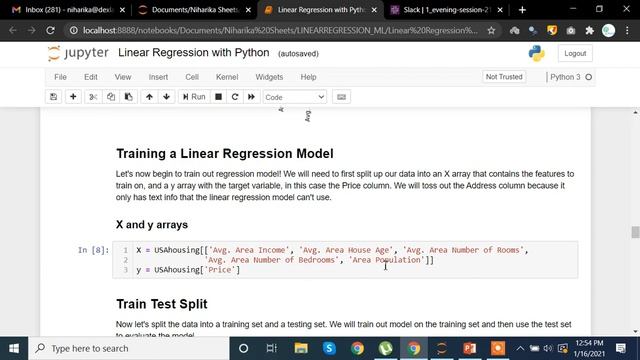The height and width of the screenshot is (360, 640).
Task: Click the notebook vertical scrollbar thumb
Action: (635, 232)
